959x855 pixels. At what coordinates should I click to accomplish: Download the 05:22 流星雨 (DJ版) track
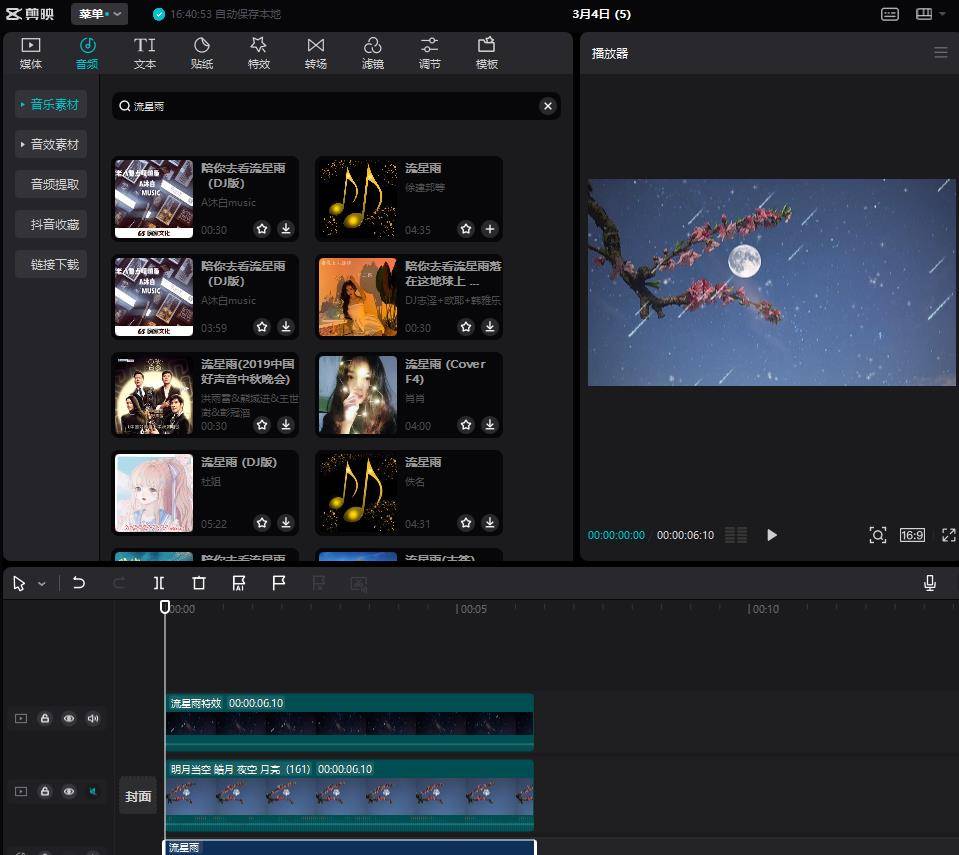point(286,523)
